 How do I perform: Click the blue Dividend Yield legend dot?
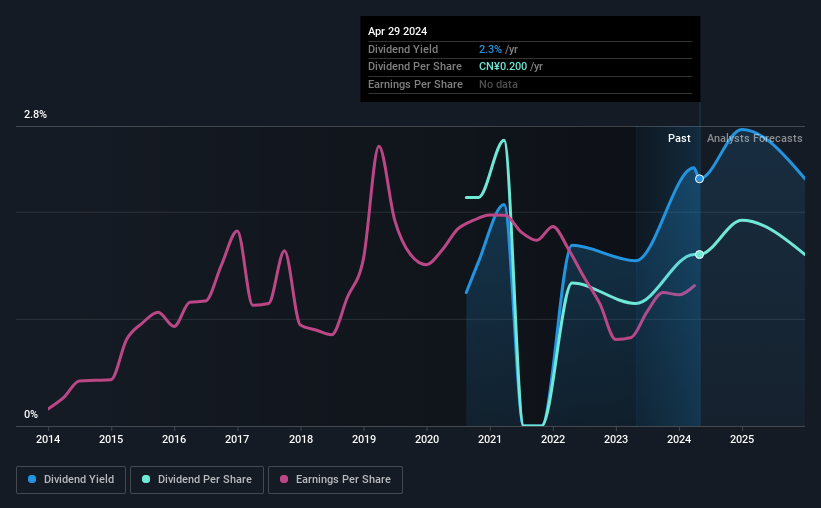point(32,479)
